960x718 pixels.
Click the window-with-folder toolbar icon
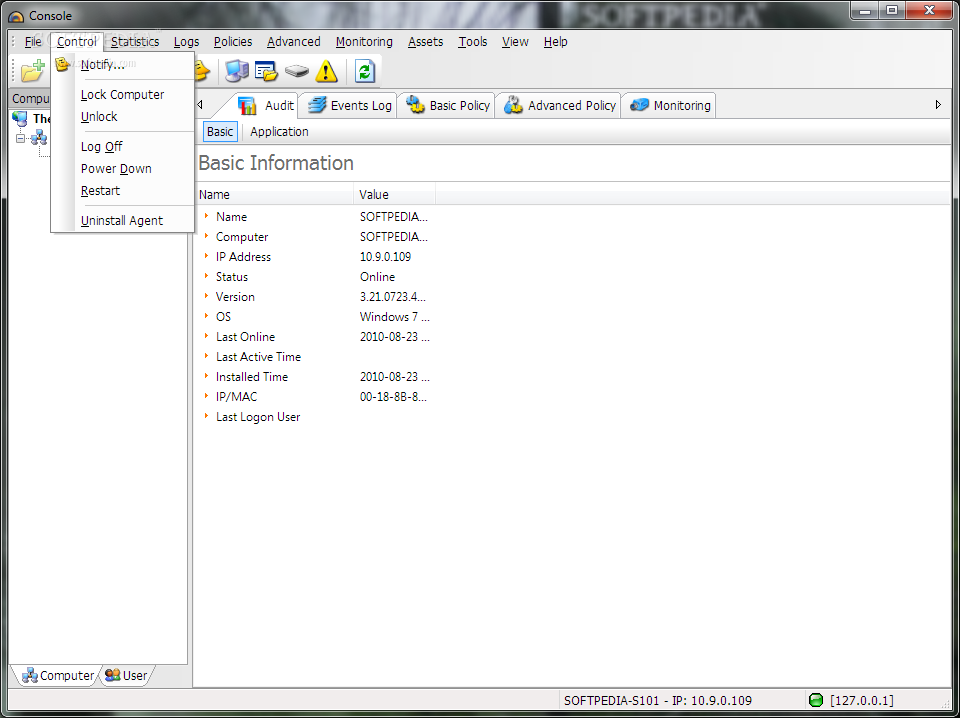[x=266, y=72]
